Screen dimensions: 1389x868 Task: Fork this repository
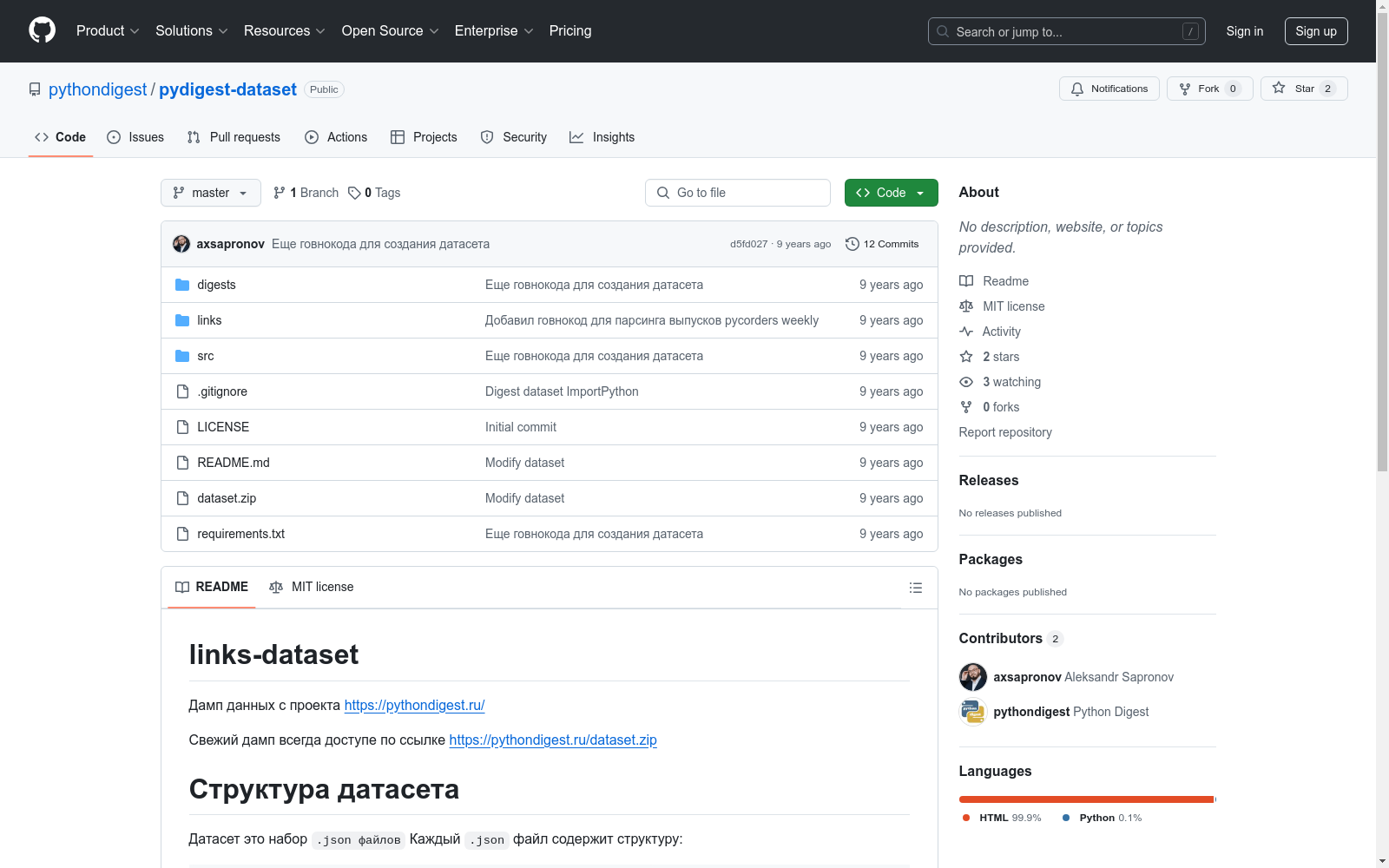[1209, 89]
